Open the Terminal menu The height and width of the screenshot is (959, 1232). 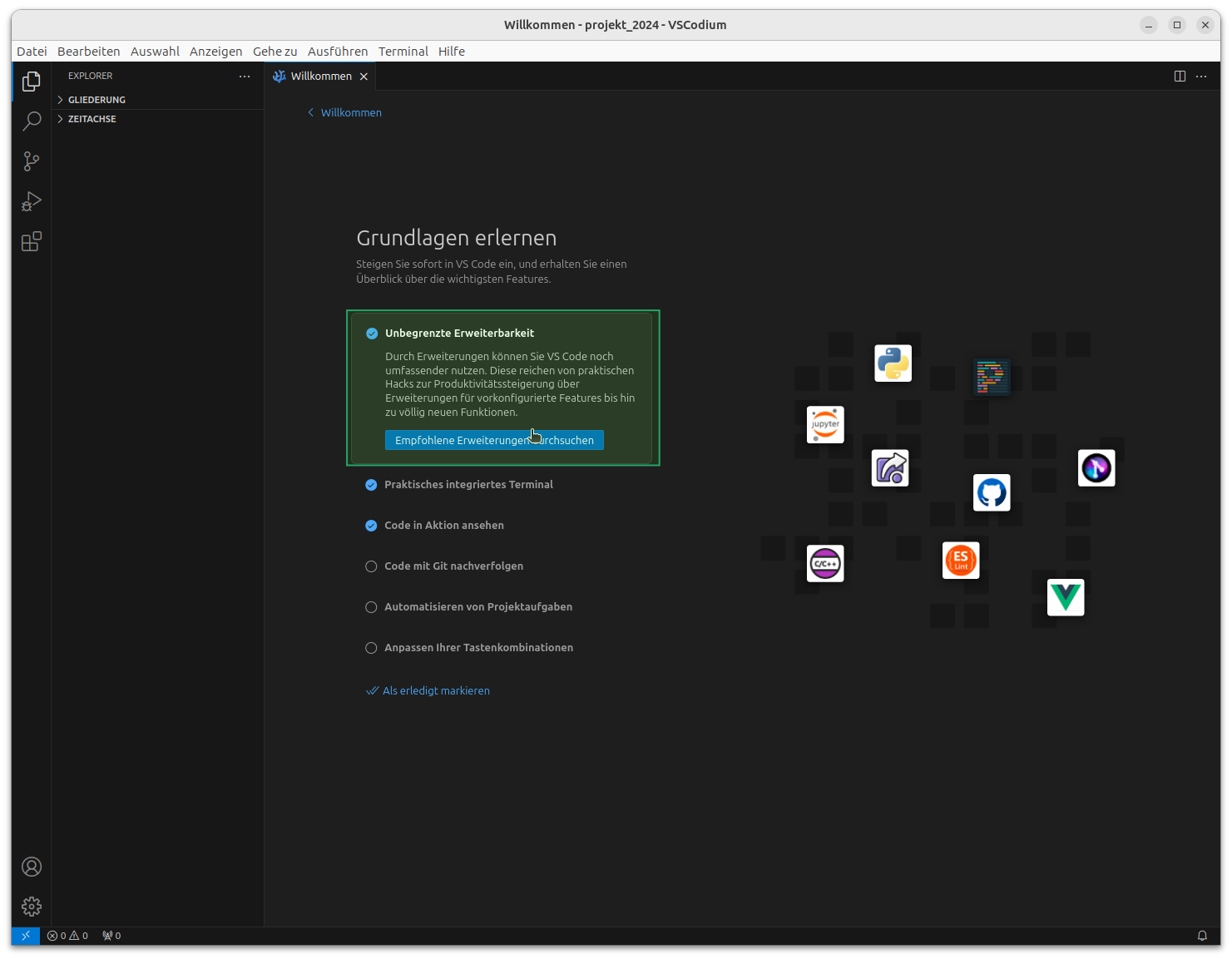pos(403,52)
